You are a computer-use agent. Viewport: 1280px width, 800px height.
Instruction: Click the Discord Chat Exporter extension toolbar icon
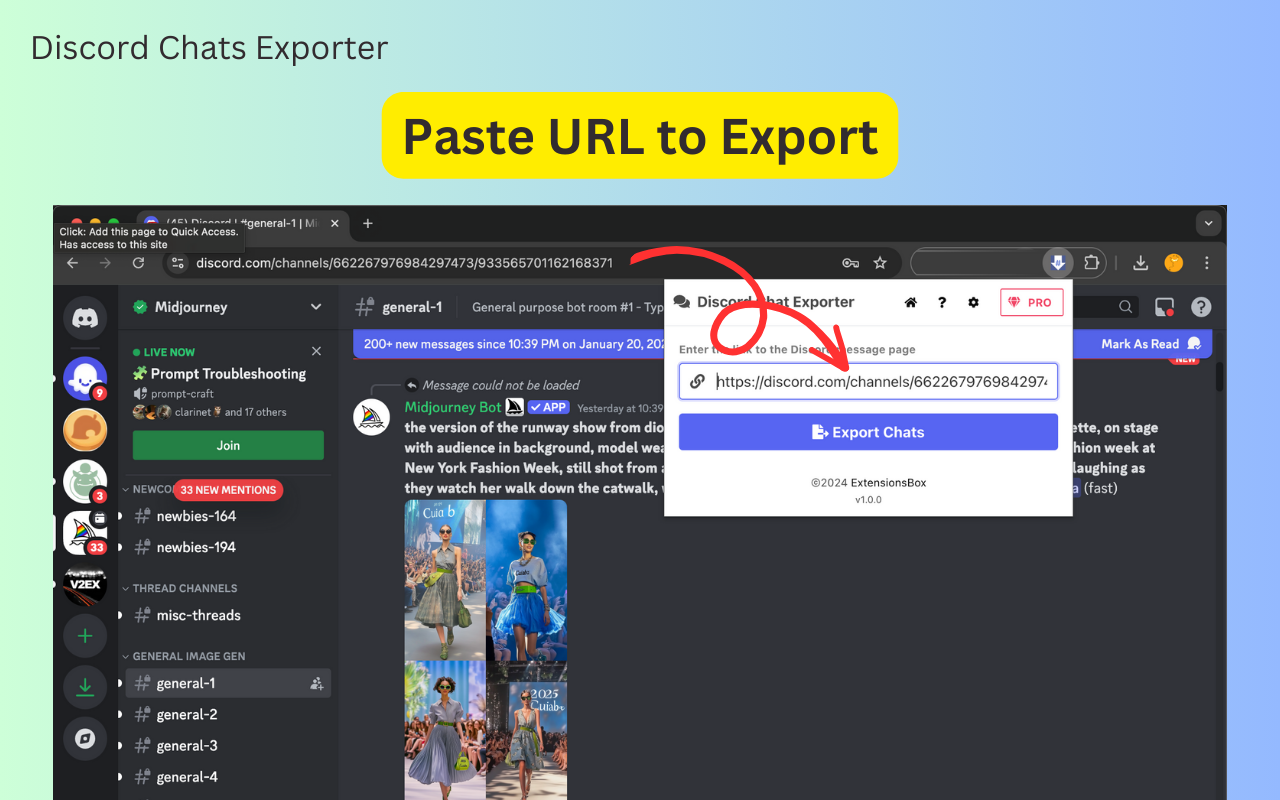click(x=1057, y=263)
